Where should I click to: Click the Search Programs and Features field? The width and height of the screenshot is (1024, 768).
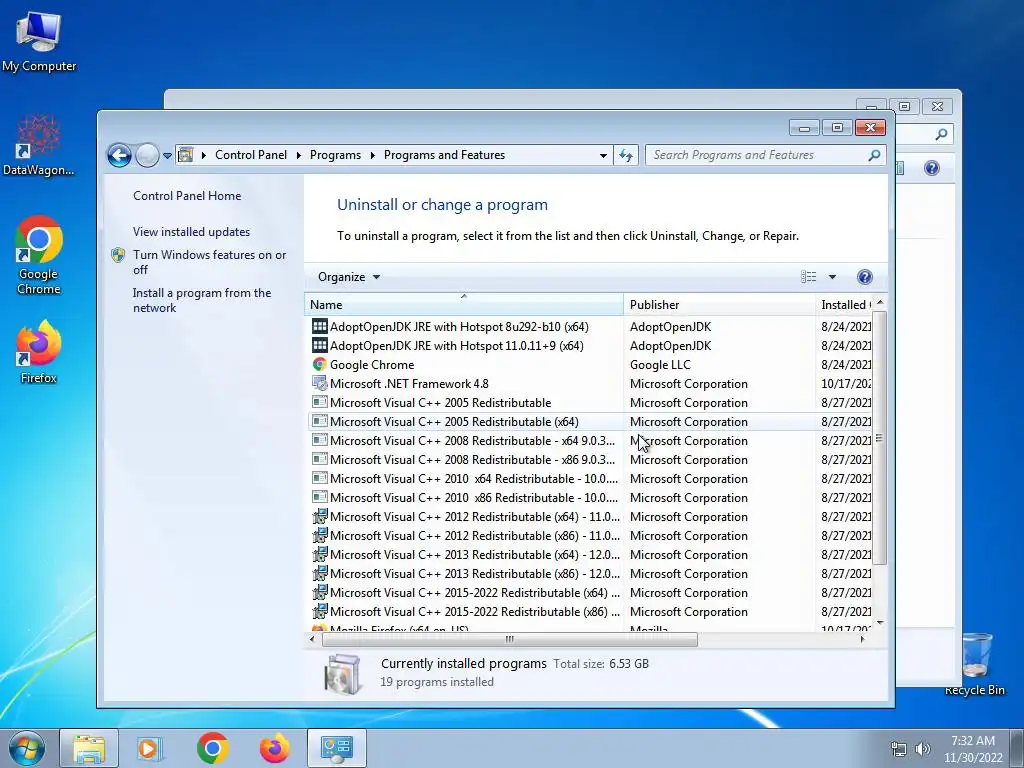(x=758, y=155)
